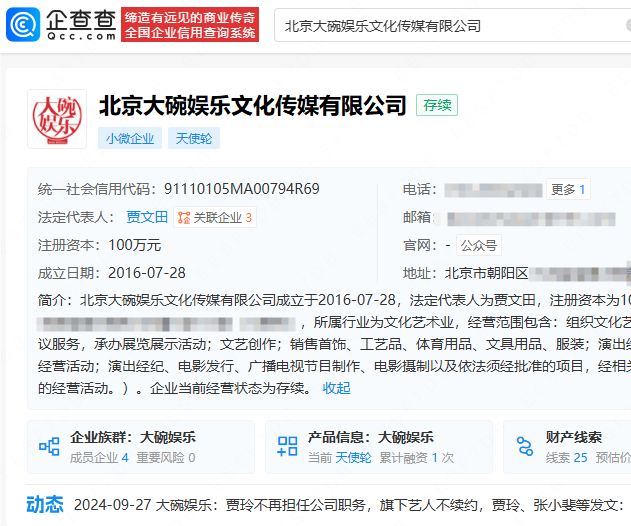Image resolution: width=631 pixels, height=526 pixels.
Task: Open 累计融资 1 次 count
Action: (417, 458)
